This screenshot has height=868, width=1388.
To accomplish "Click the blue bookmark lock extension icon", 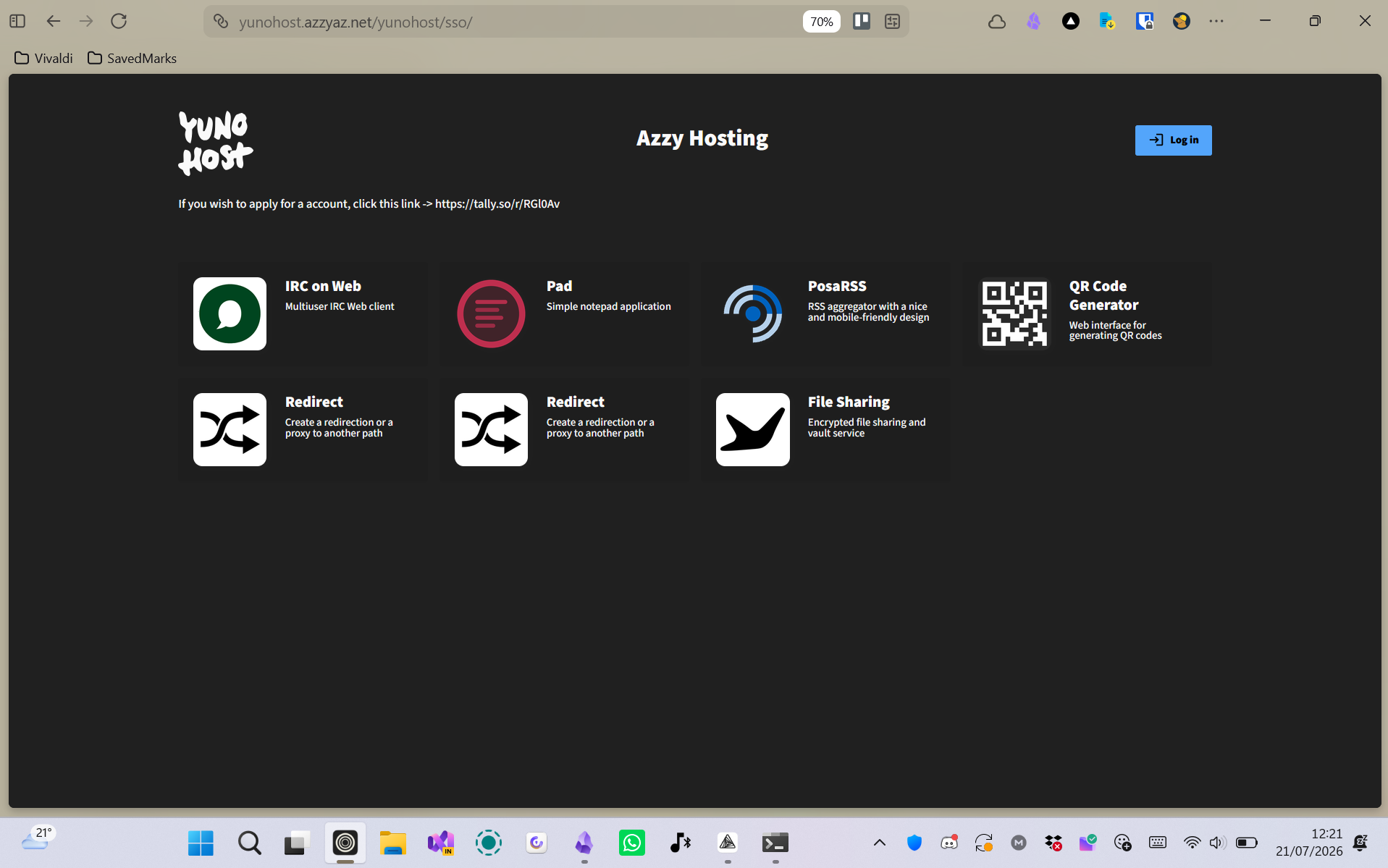I will coord(1145,21).
